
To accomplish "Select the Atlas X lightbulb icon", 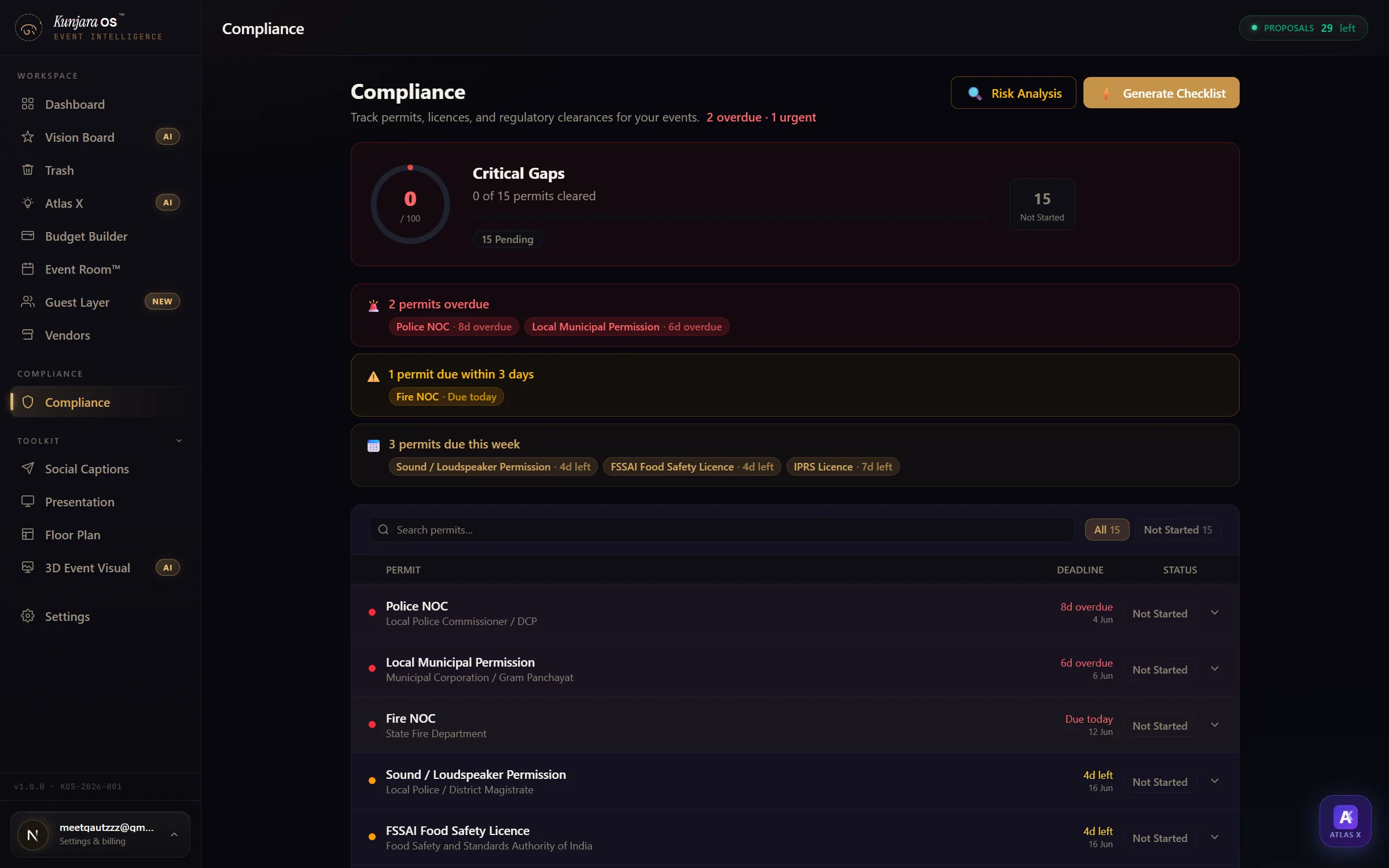I will 28,203.
